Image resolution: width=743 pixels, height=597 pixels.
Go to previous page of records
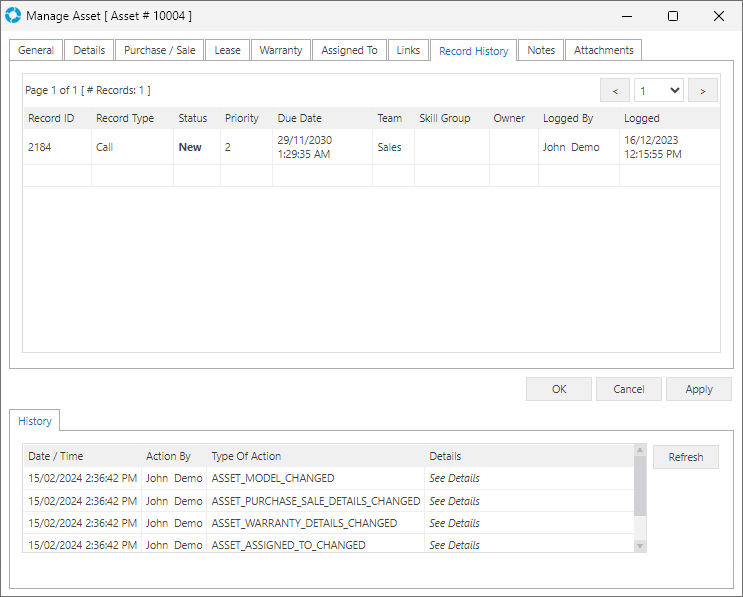614,91
